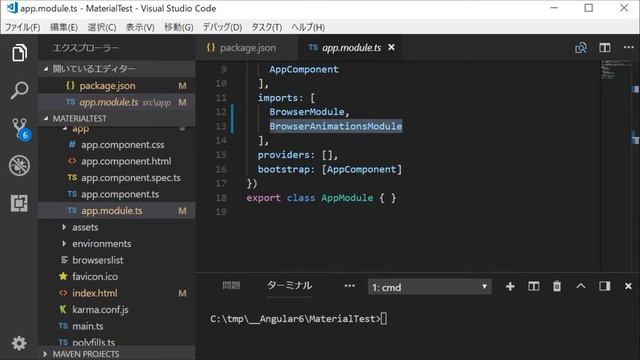Open editor more actions ellipsis

tap(629, 47)
